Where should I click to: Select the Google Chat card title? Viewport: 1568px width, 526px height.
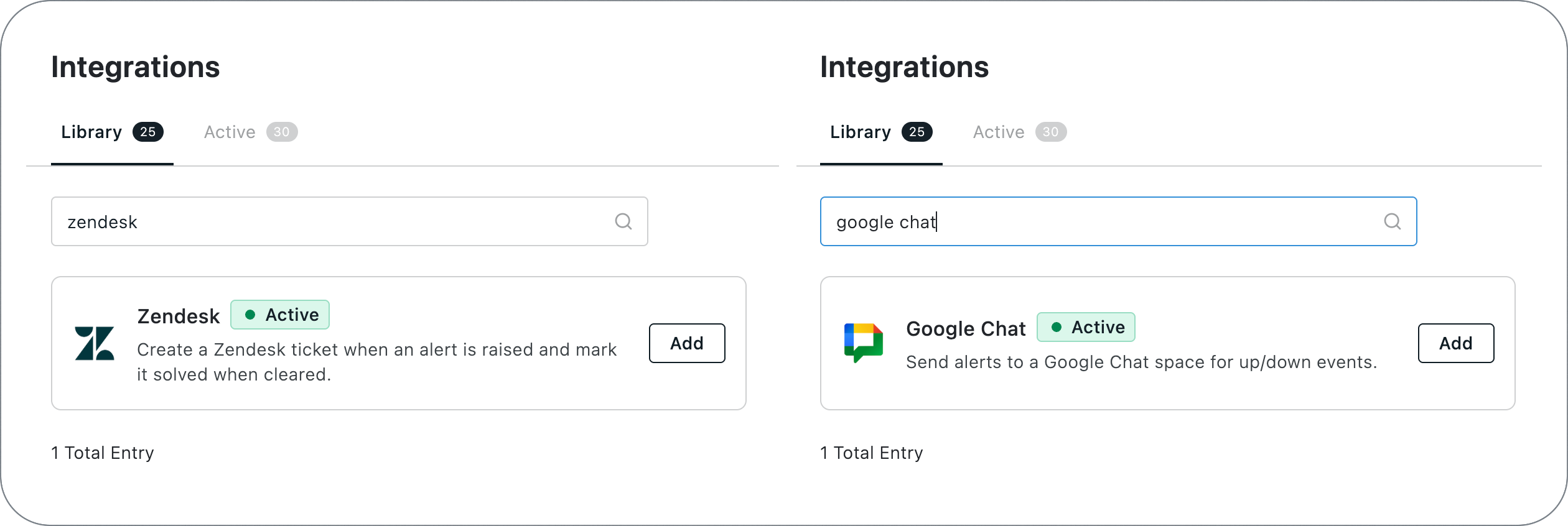pos(966,328)
